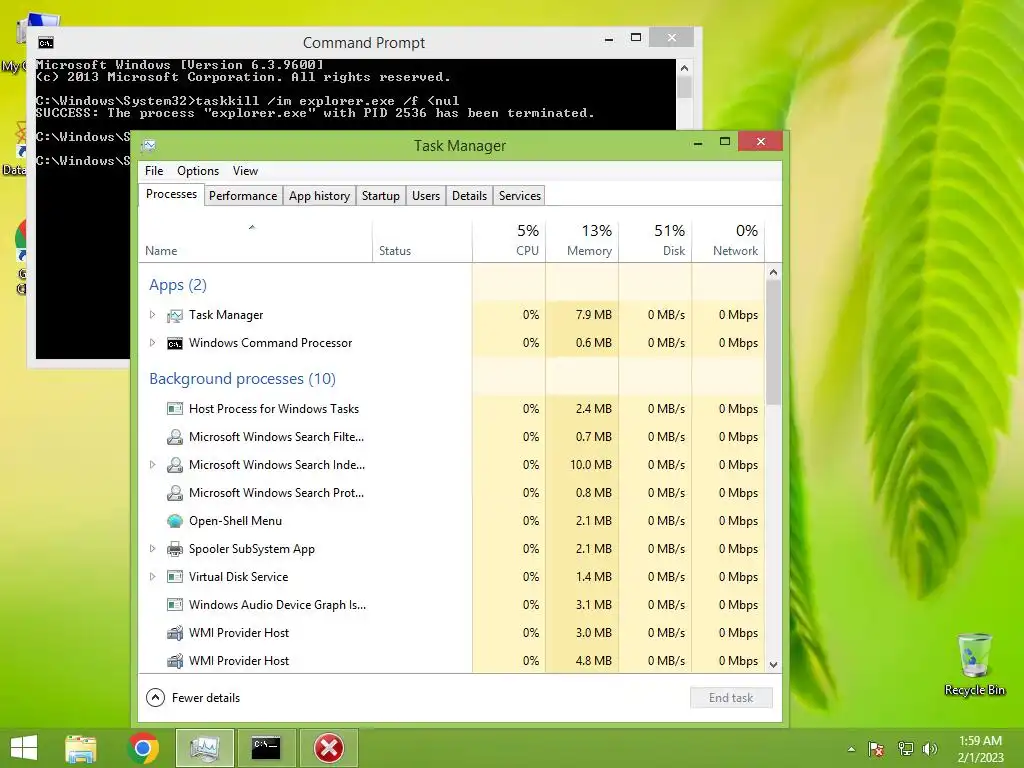Viewport: 1024px width, 768px height.
Task: Expand the Task Manager process row
Action: (x=152, y=315)
